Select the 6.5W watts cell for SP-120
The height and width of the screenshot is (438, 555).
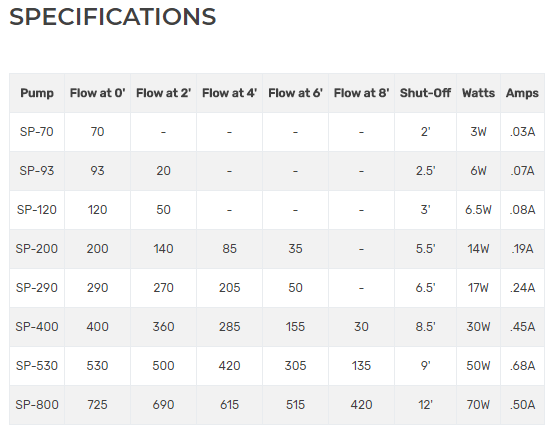coord(478,210)
